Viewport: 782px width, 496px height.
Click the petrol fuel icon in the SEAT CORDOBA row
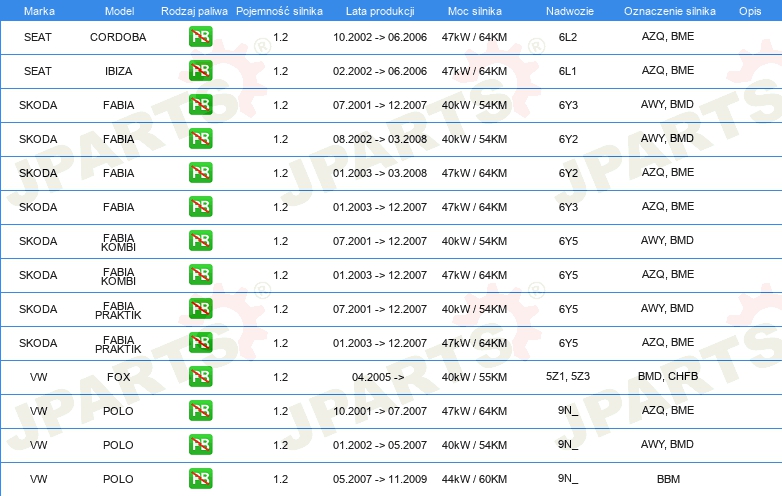click(200, 38)
